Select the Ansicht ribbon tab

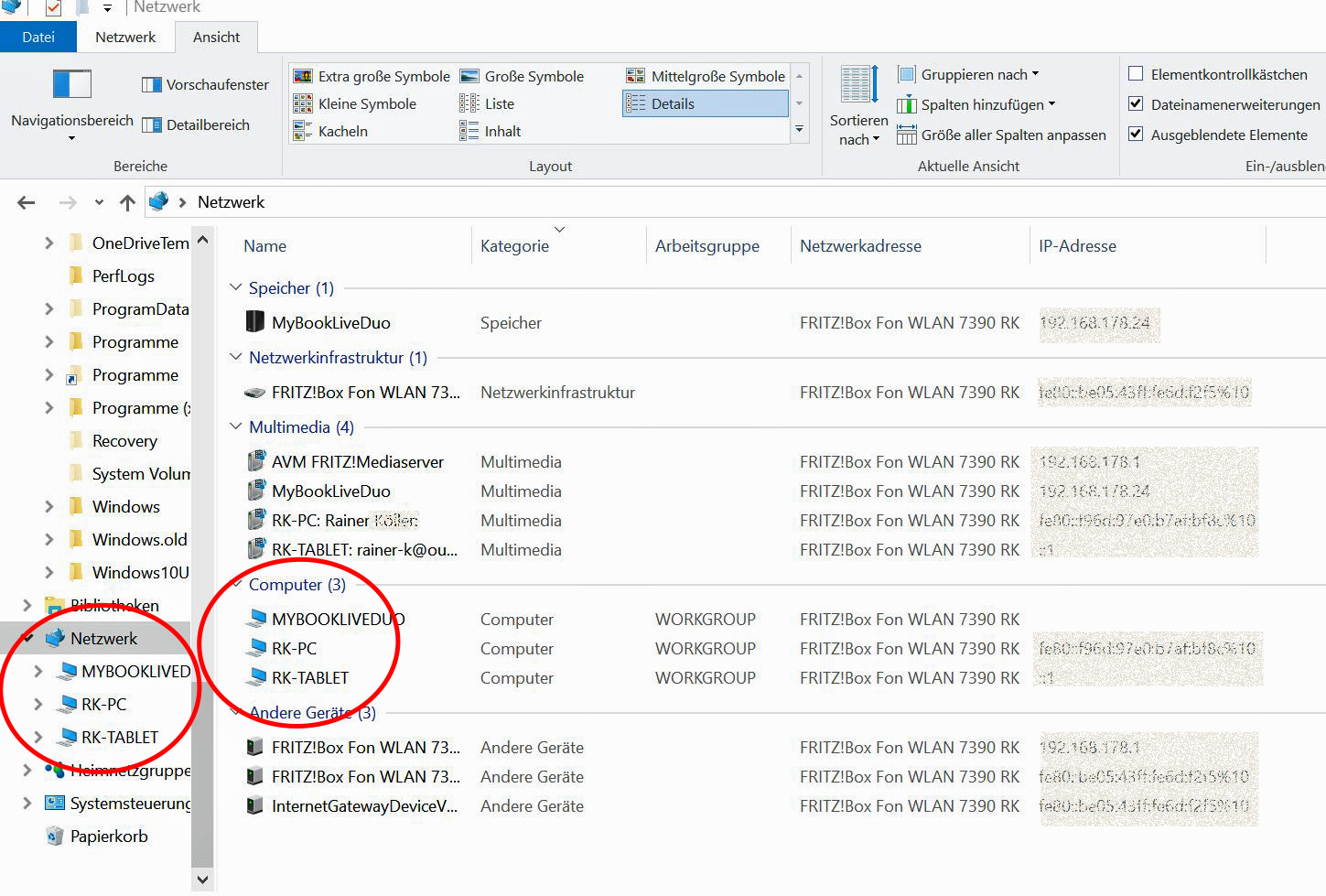pos(216,37)
